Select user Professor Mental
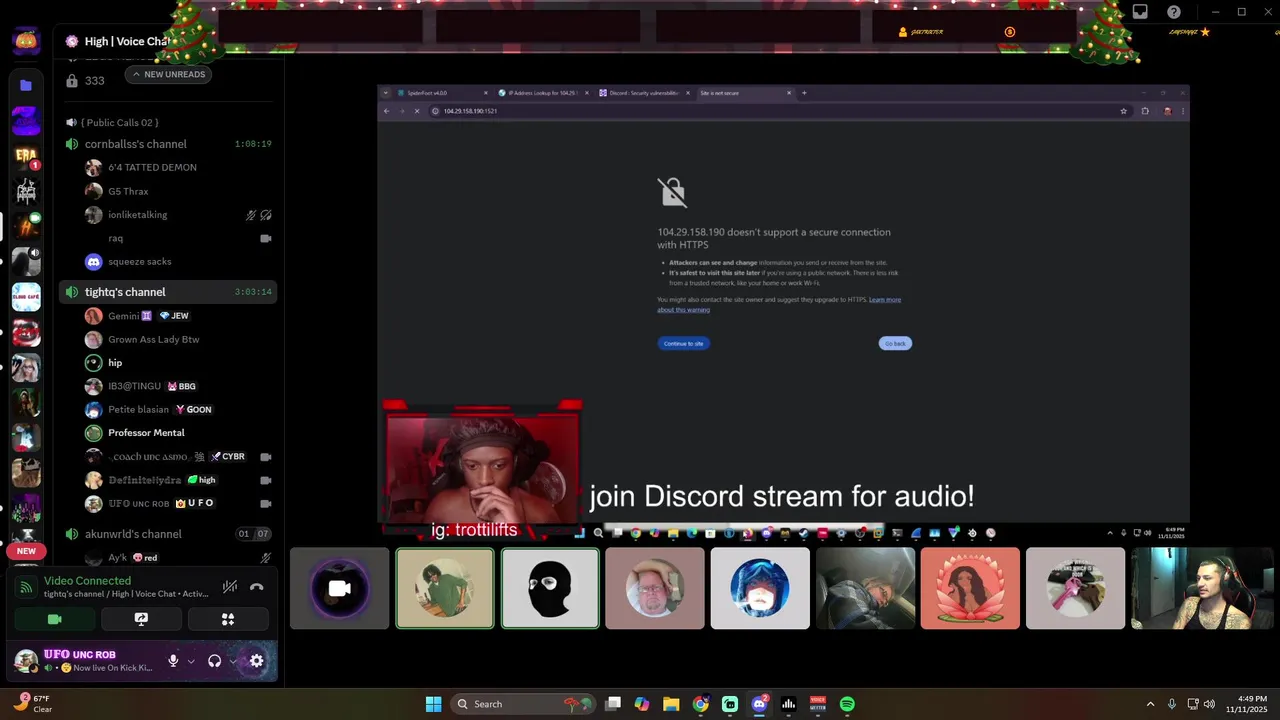The height and width of the screenshot is (720, 1280). (x=146, y=433)
